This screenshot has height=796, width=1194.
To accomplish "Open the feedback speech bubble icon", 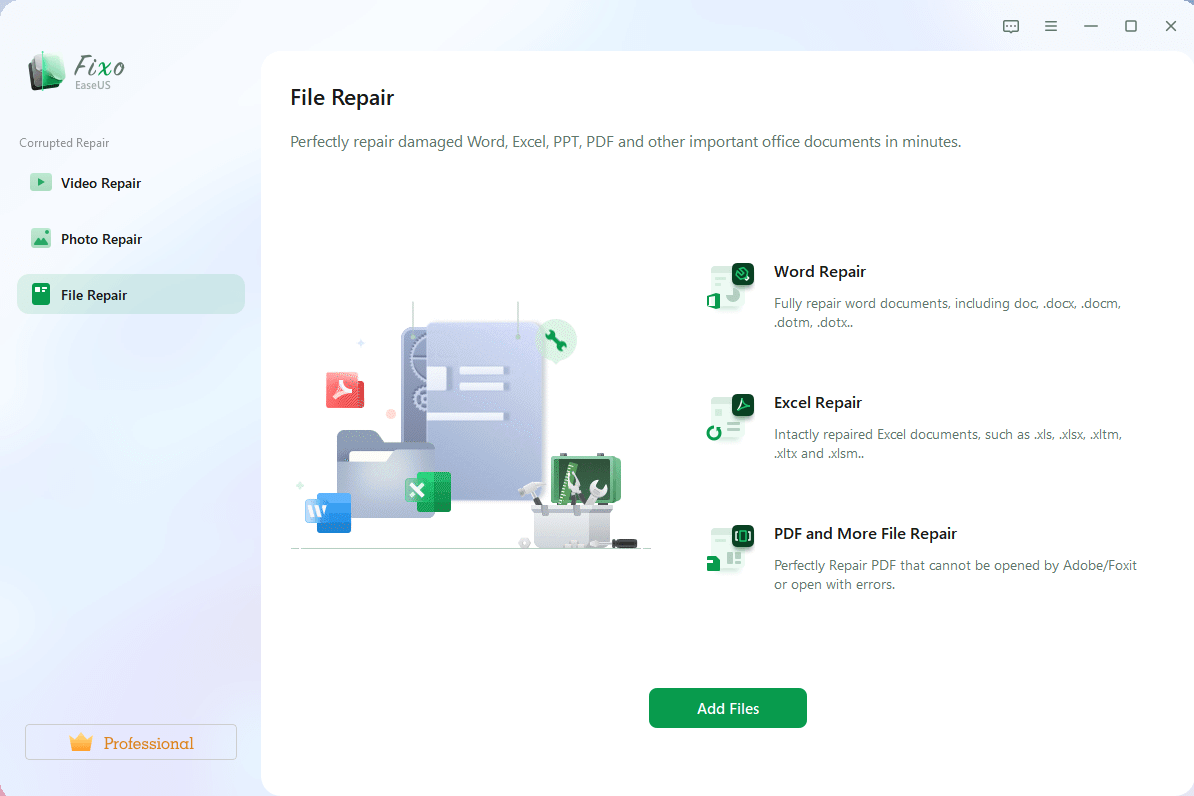I will click(x=1010, y=26).
